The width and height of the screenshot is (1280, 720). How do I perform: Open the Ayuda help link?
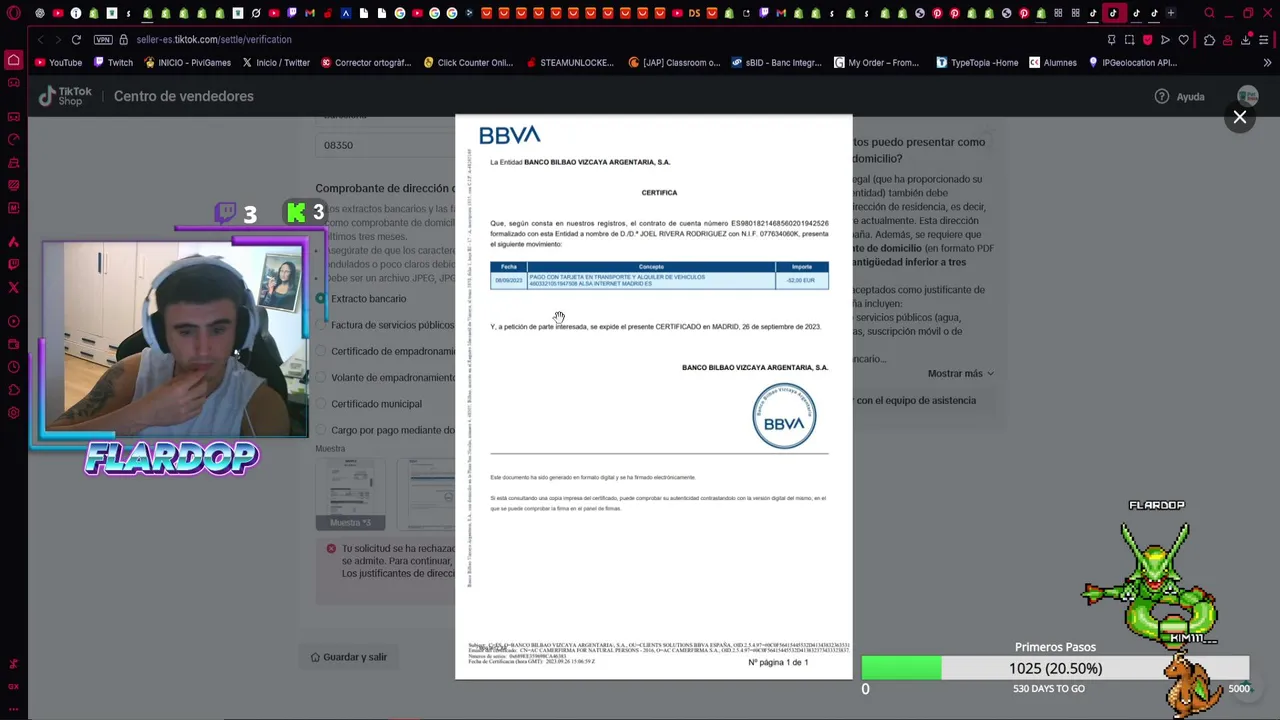coord(1180,97)
